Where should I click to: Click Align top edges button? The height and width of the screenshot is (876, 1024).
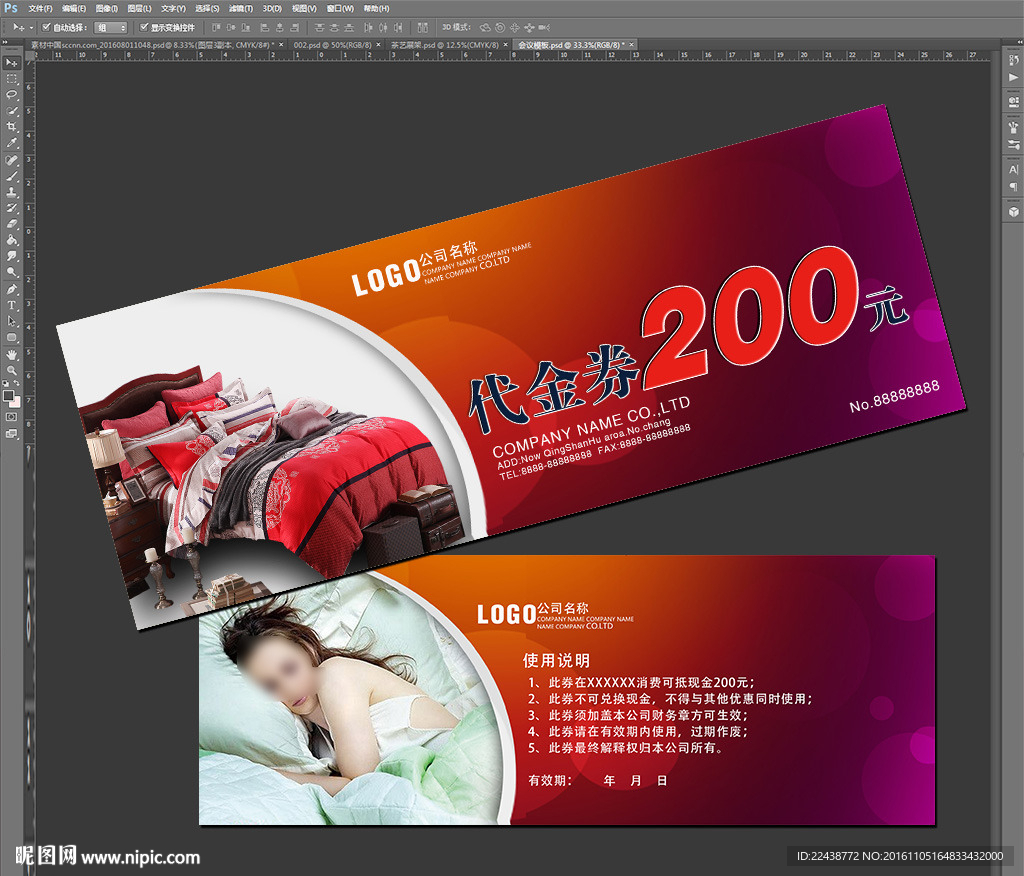coord(216,27)
